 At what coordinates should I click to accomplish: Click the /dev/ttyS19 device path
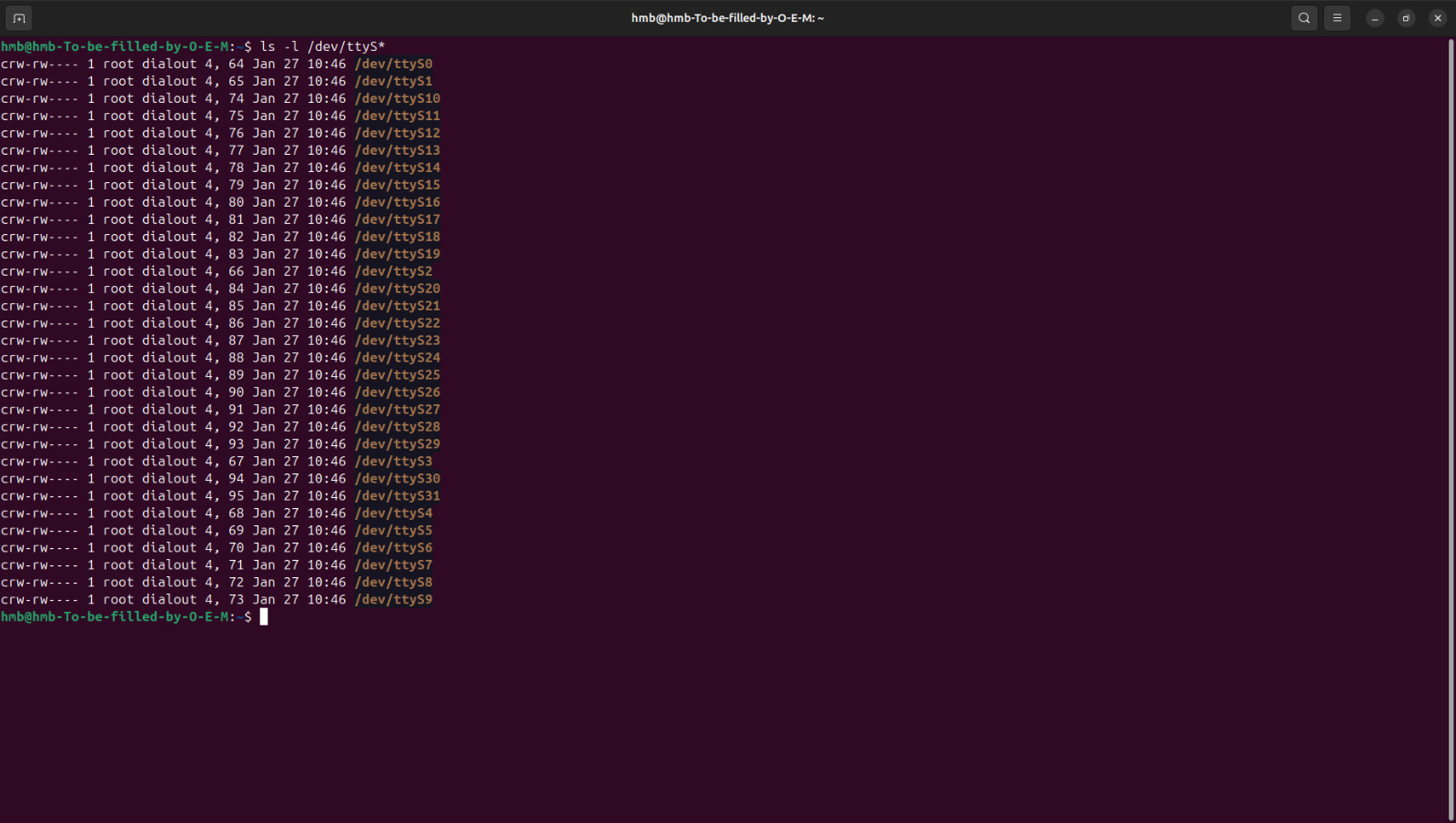click(x=397, y=254)
